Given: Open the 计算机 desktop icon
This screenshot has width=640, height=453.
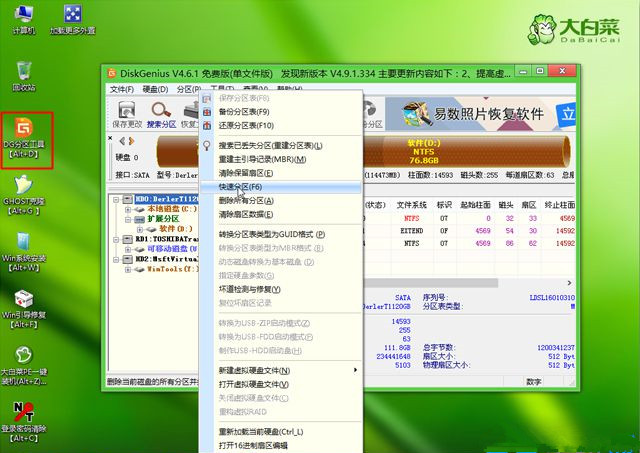Looking at the screenshot, I should [24, 17].
